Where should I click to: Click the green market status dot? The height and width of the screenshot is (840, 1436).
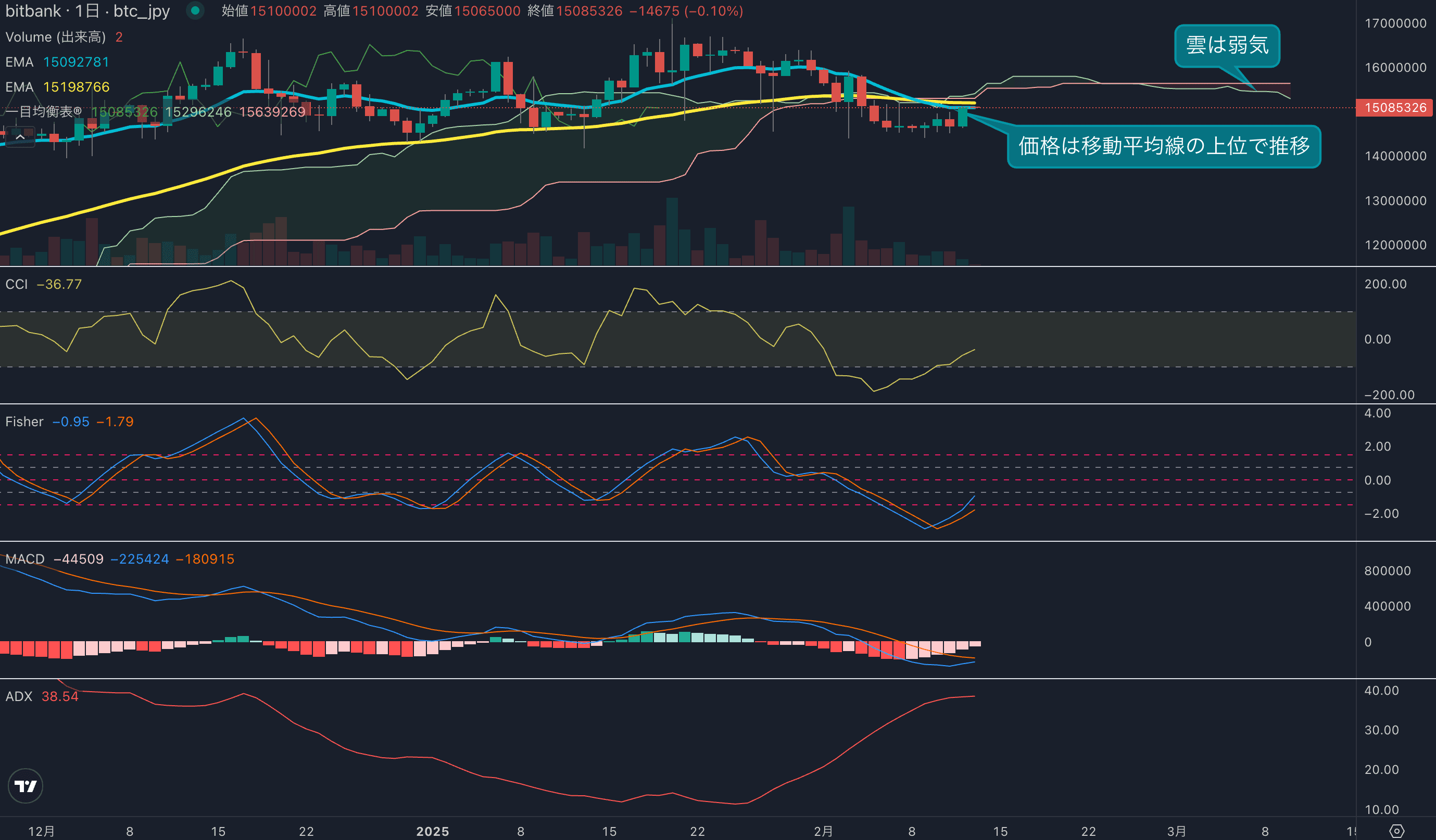click(195, 11)
